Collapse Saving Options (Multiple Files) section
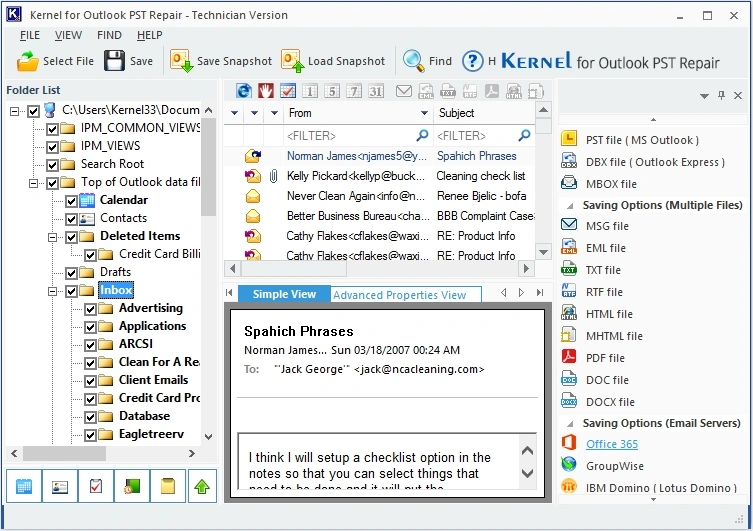This screenshot has height=531, width=753. click(x=570, y=206)
